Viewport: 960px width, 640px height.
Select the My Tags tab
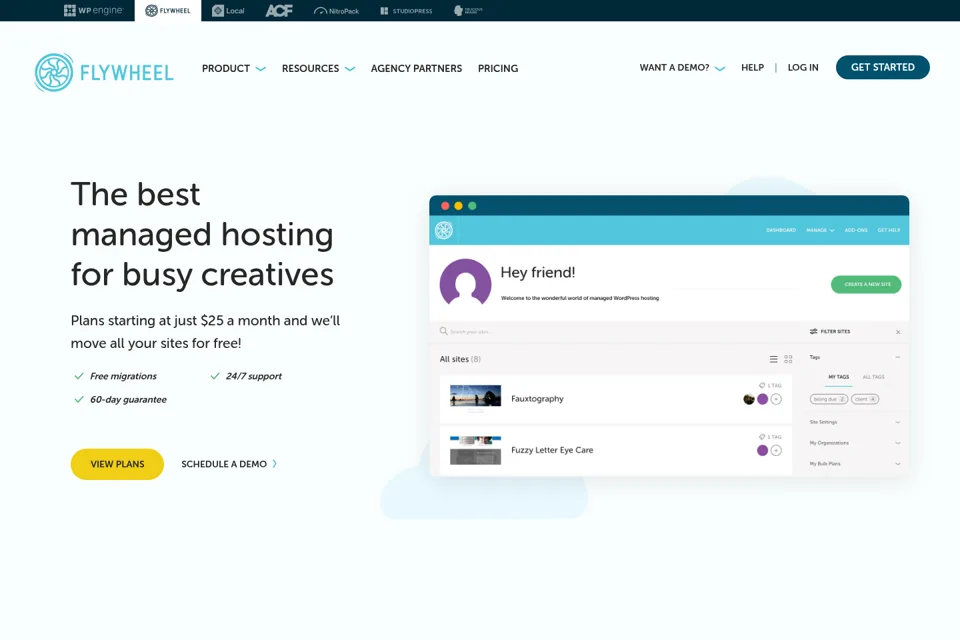(838, 377)
